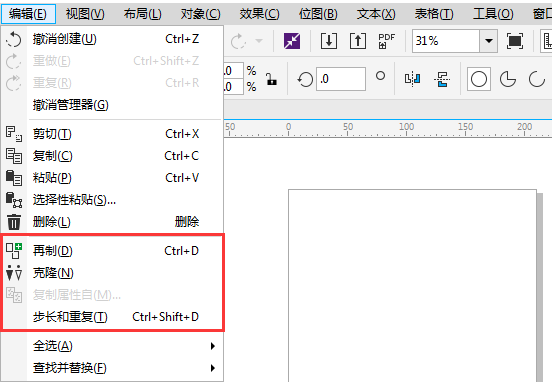The image size is (552, 382).
Task: Choose 克隆(N) clone command
Action: [x=112, y=273]
